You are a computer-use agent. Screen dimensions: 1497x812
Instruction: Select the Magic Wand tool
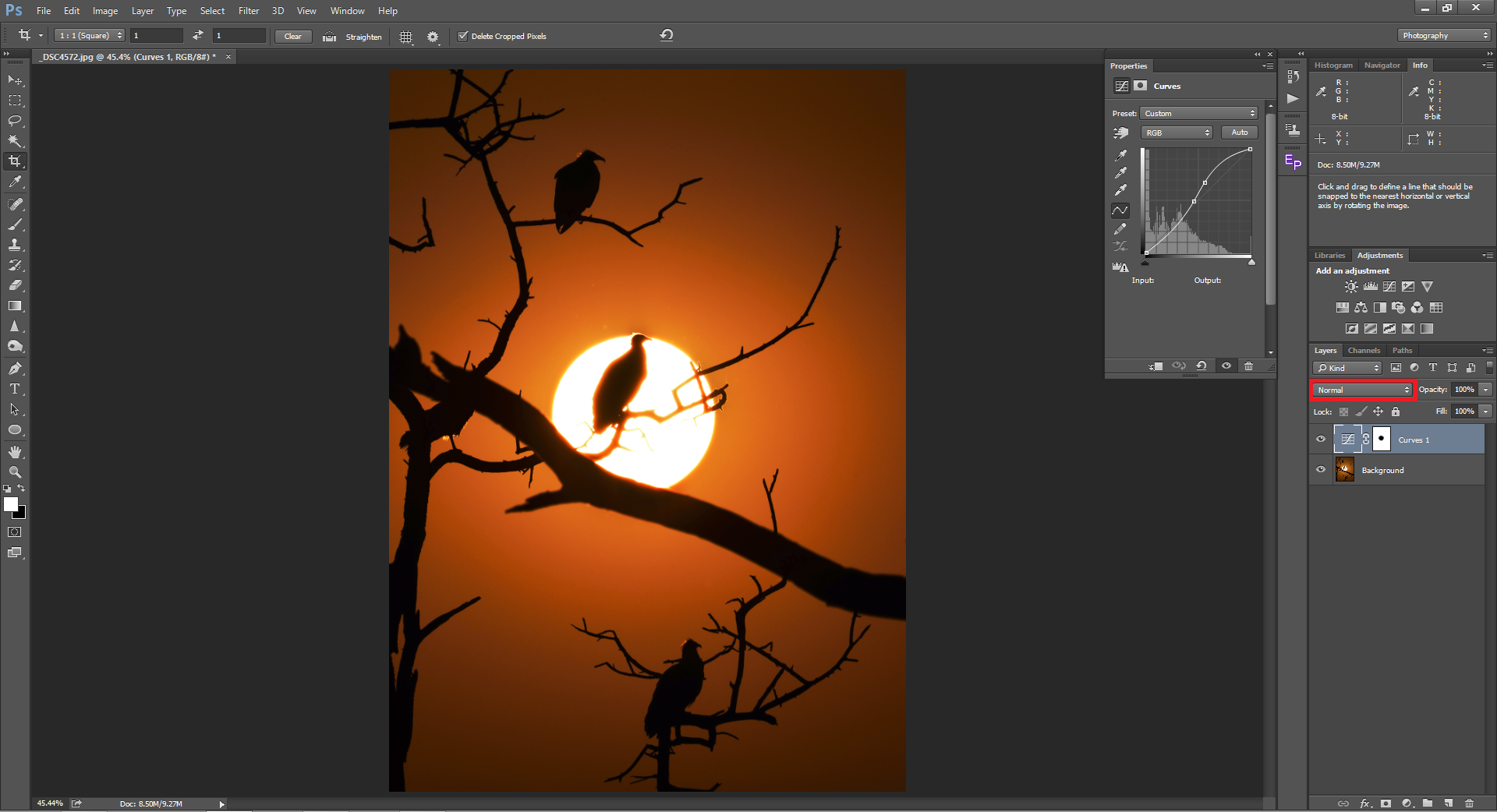(15, 141)
